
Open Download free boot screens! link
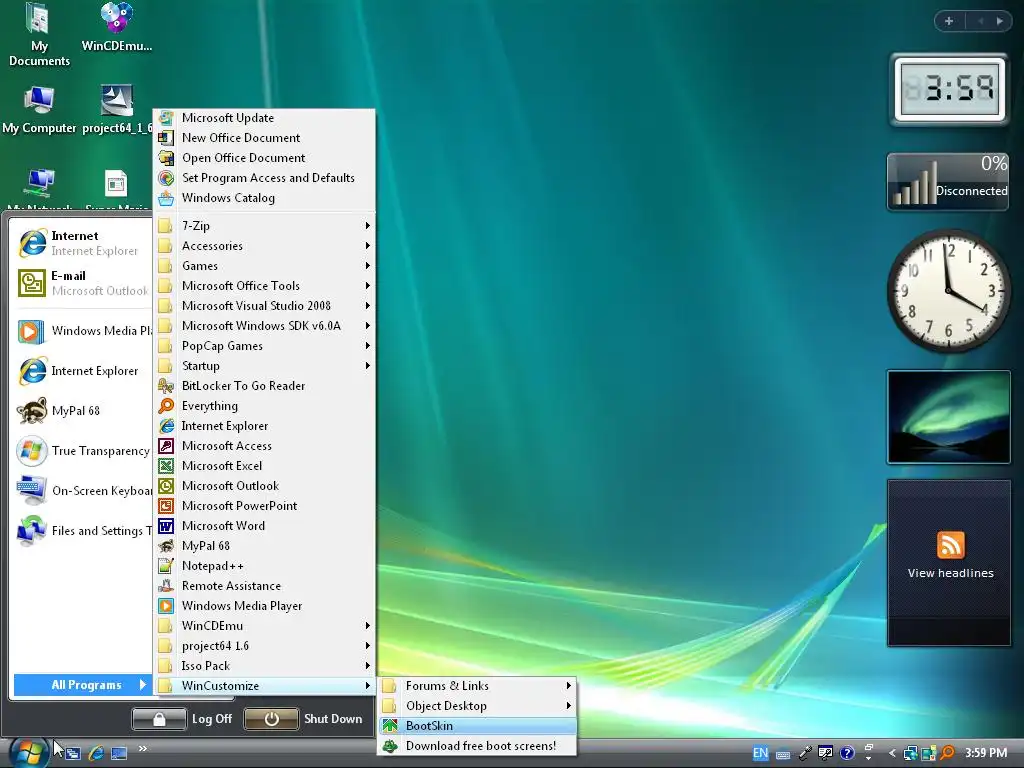coord(477,746)
